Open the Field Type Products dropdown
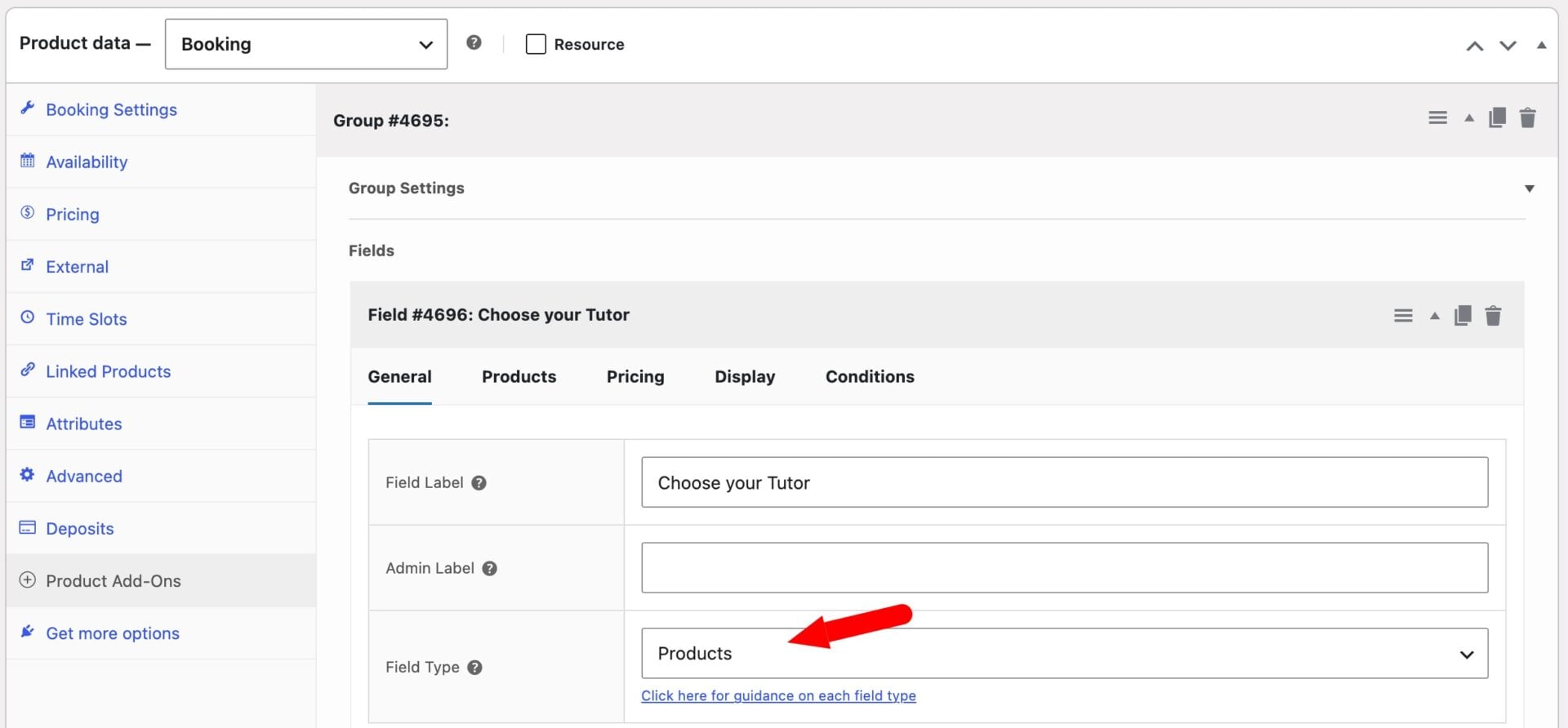The height and width of the screenshot is (728, 1568). [1064, 653]
